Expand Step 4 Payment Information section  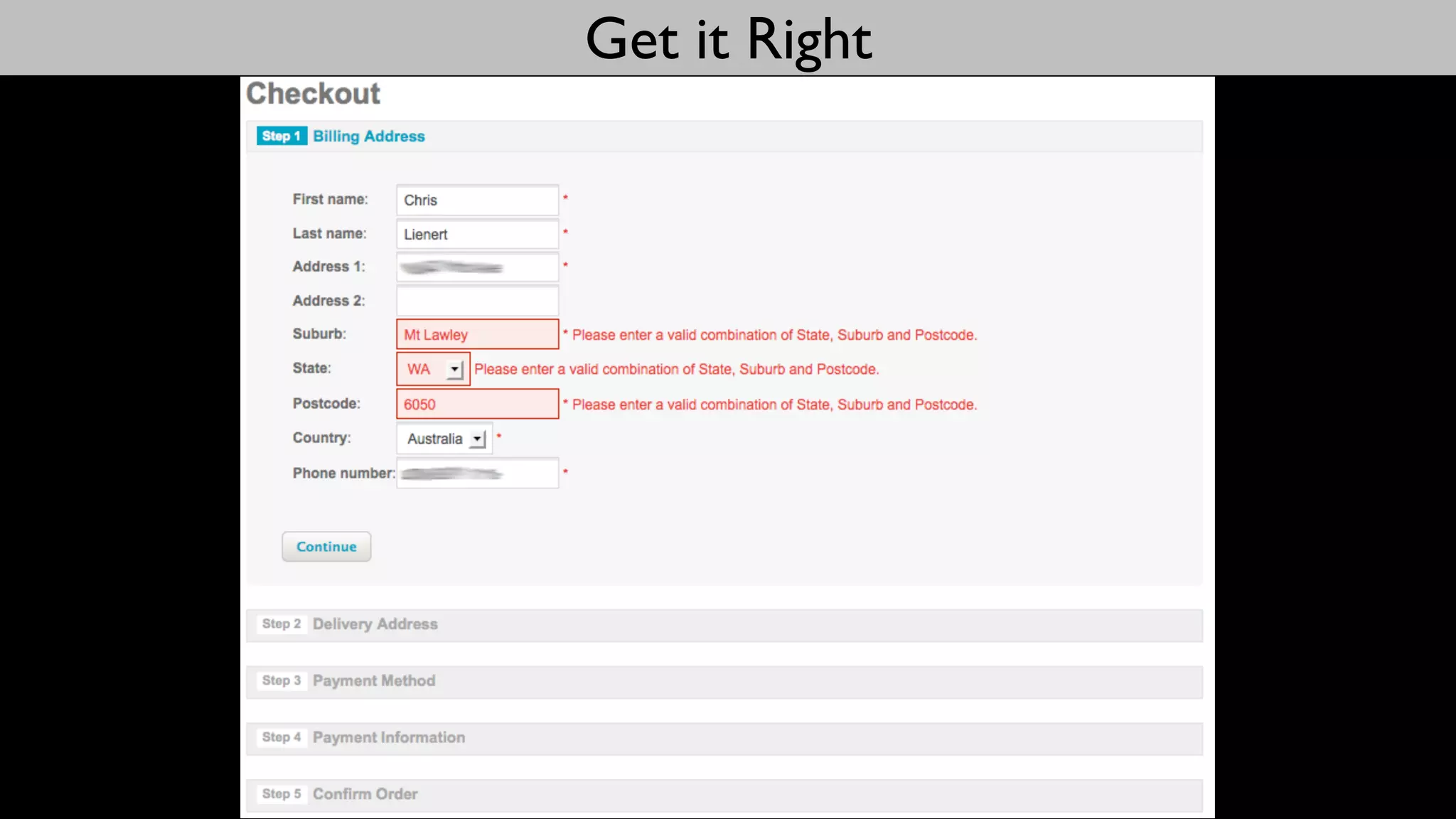(388, 738)
